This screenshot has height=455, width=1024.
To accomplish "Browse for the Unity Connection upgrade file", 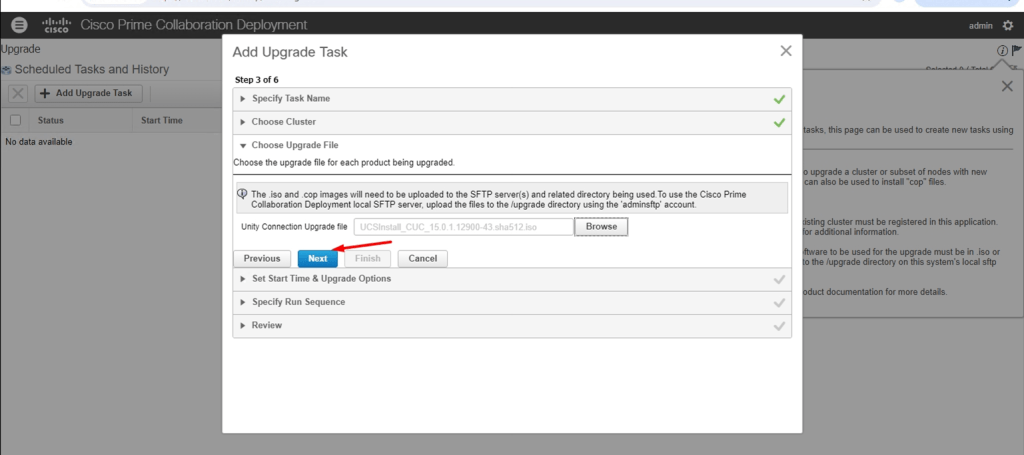I will click(601, 227).
